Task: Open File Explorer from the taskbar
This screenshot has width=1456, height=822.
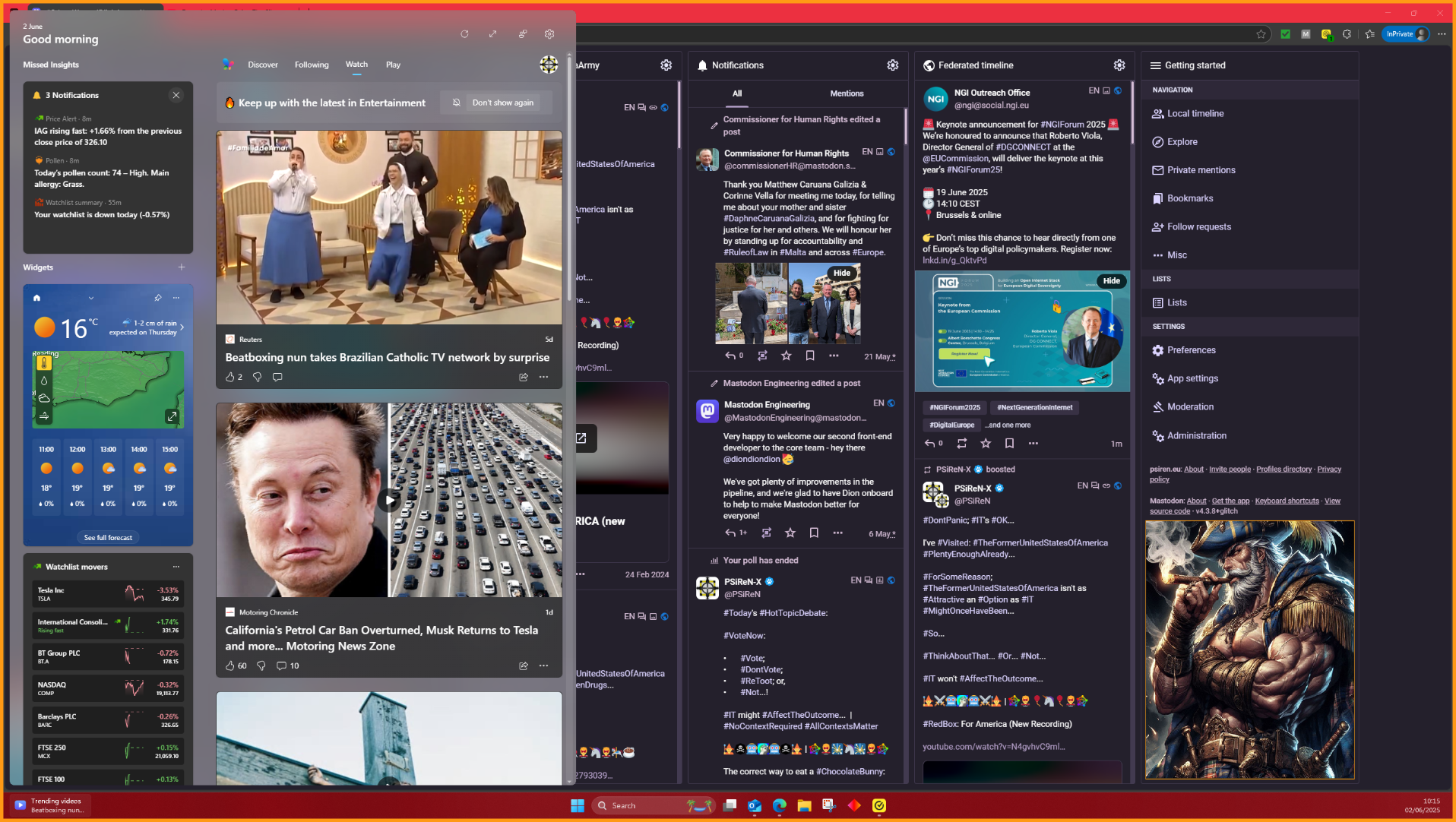Action: pyautogui.click(x=804, y=805)
